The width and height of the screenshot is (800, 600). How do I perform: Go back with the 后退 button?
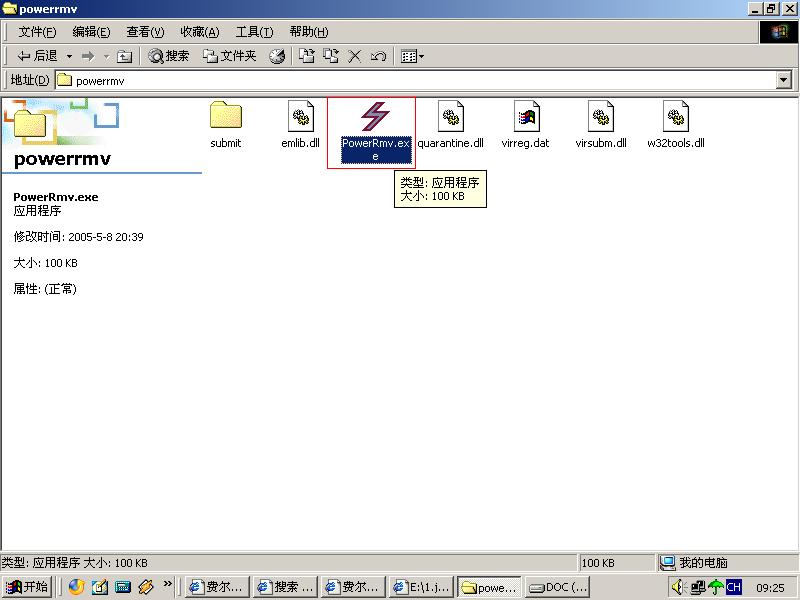(x=37, y=56)
